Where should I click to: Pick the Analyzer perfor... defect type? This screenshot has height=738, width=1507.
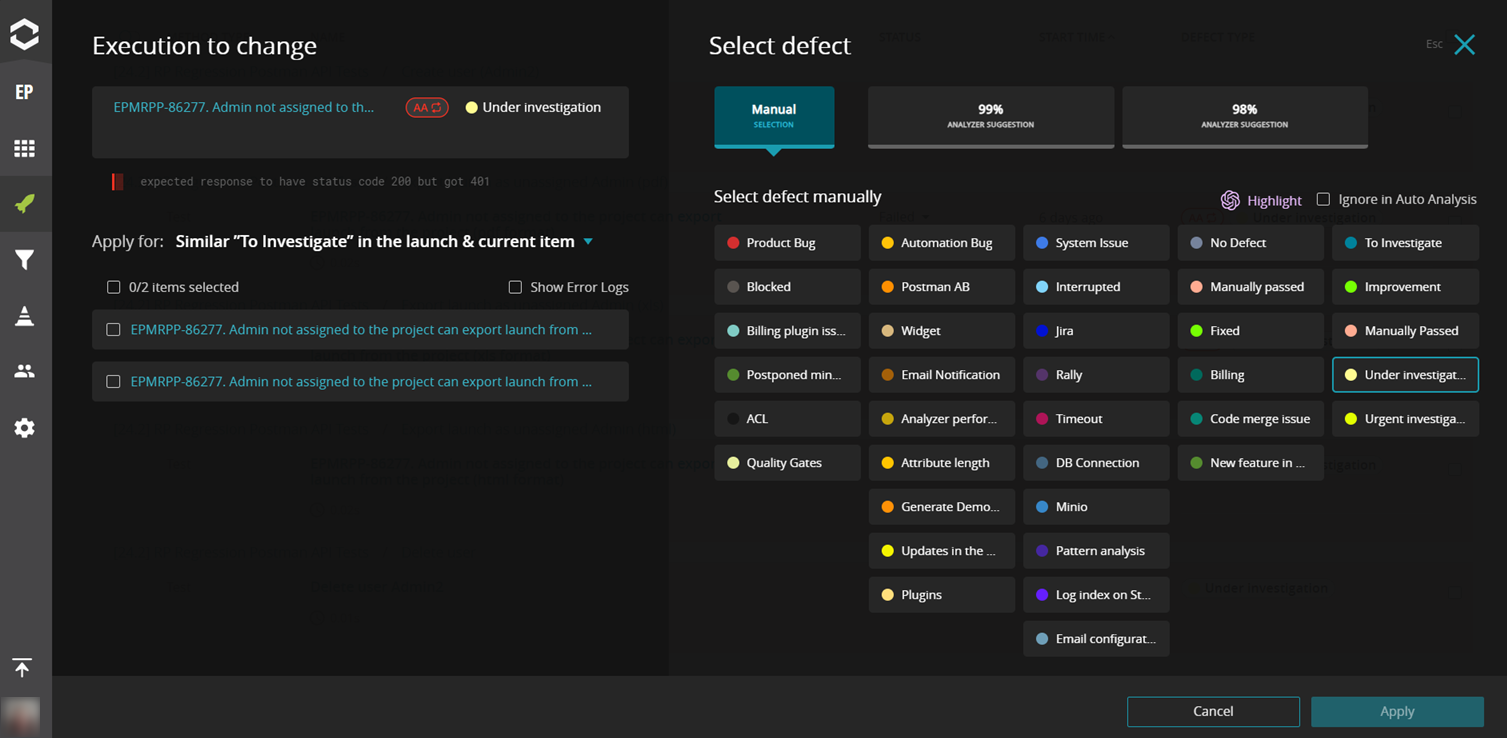pos(942,419)
